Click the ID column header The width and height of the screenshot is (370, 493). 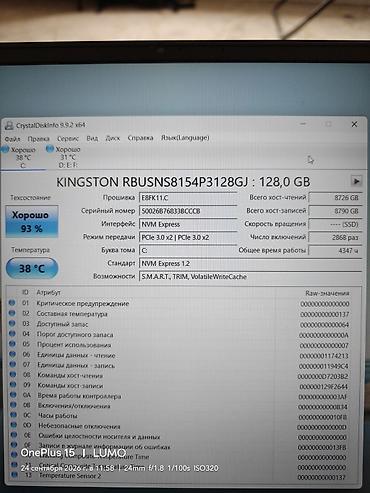(25, 292)
